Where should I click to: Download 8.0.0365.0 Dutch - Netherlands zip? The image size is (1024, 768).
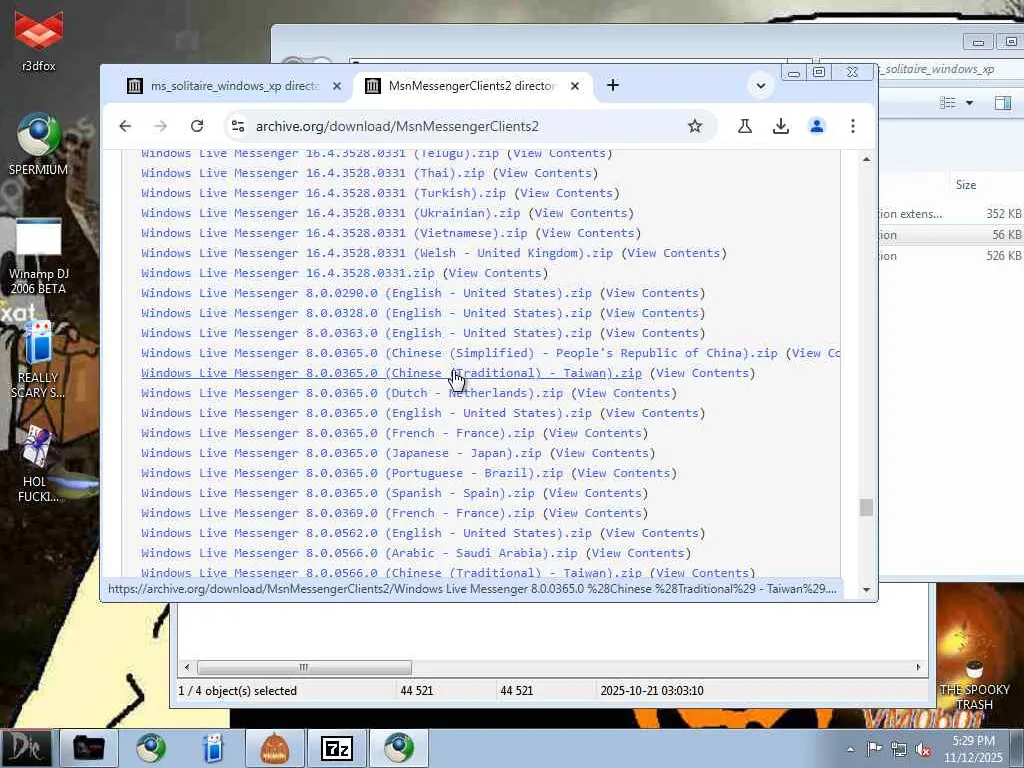352,393
